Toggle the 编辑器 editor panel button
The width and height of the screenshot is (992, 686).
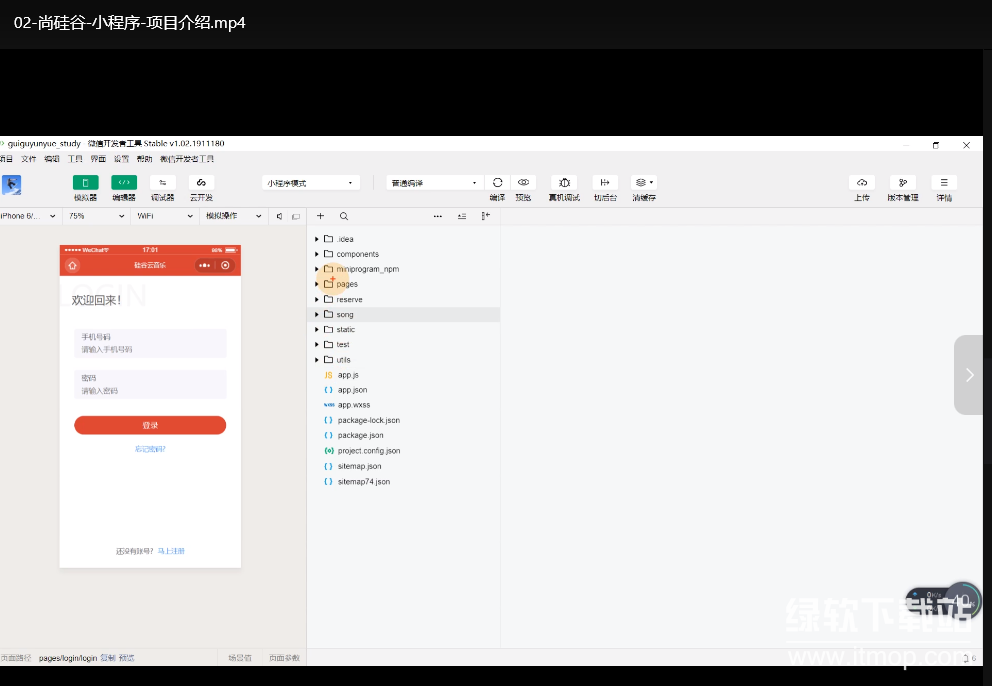pos(124,183)
